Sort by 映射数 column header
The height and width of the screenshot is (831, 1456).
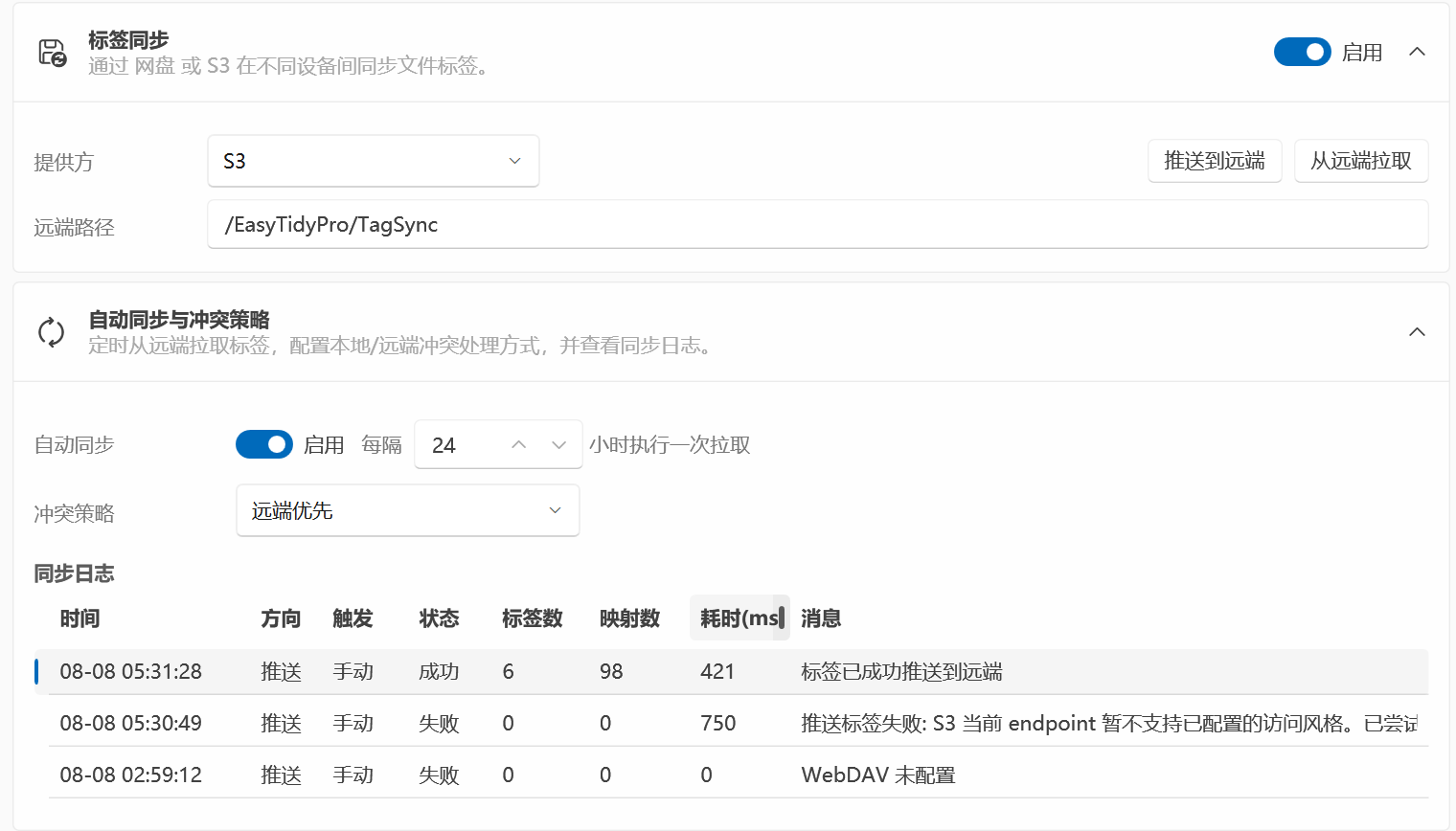point(630,618)
